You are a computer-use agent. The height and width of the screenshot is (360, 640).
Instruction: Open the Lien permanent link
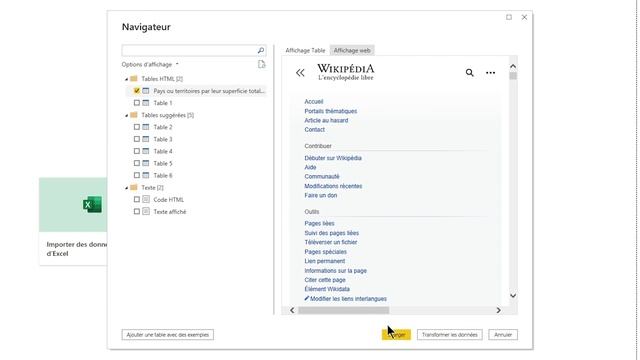[324, 261]
